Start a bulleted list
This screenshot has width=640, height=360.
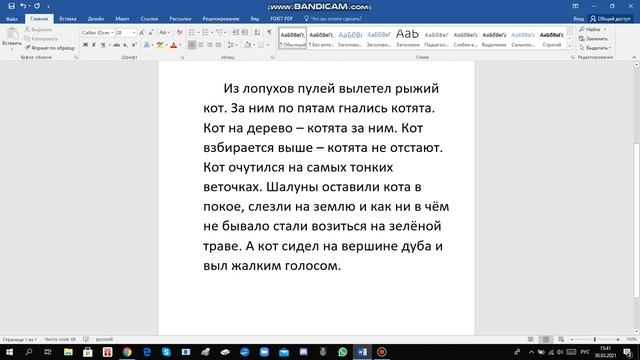[191, 33]
